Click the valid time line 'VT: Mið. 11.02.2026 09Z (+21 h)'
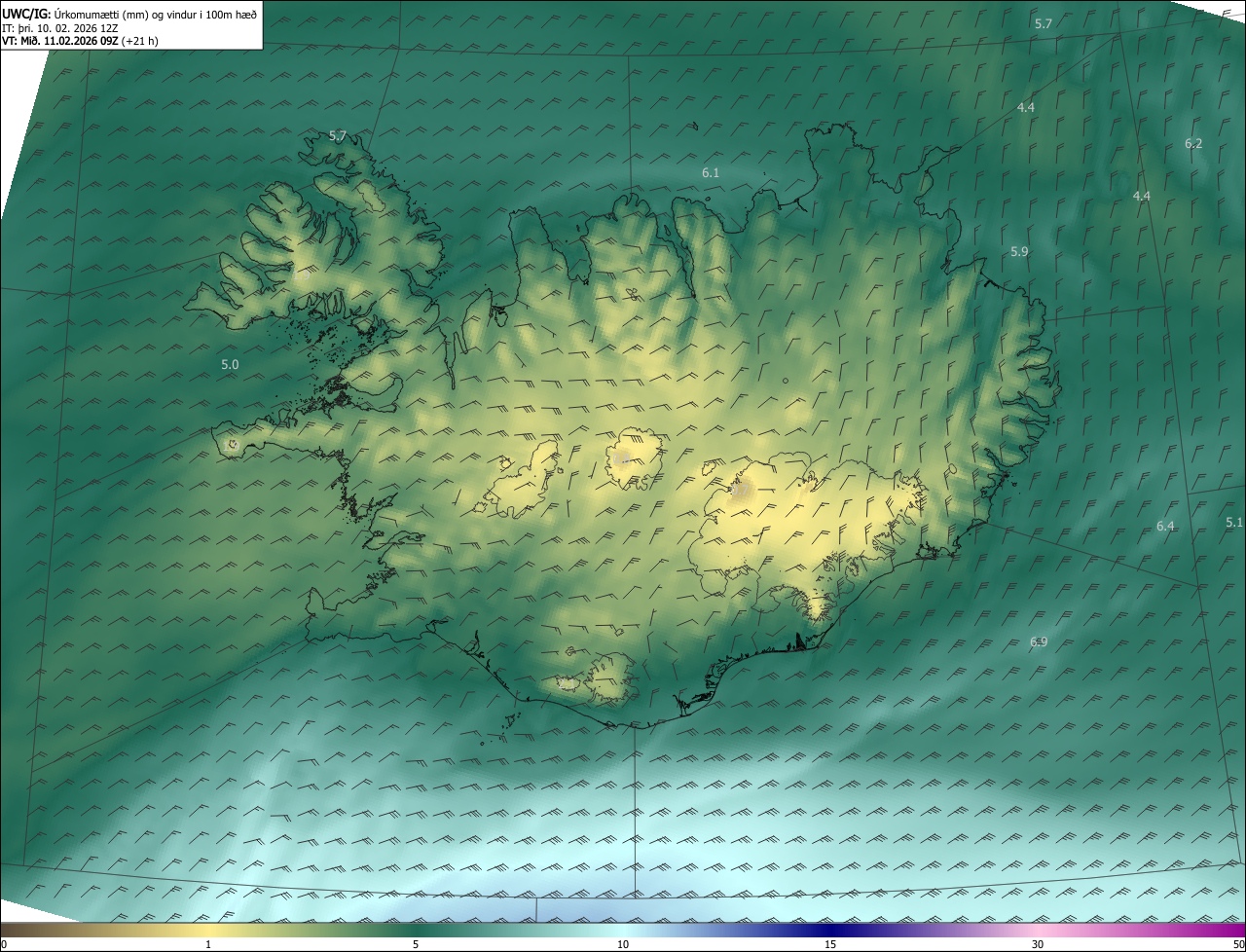Image resolution: width=1246 pixels, height=952 pixels. coord(81,42)
